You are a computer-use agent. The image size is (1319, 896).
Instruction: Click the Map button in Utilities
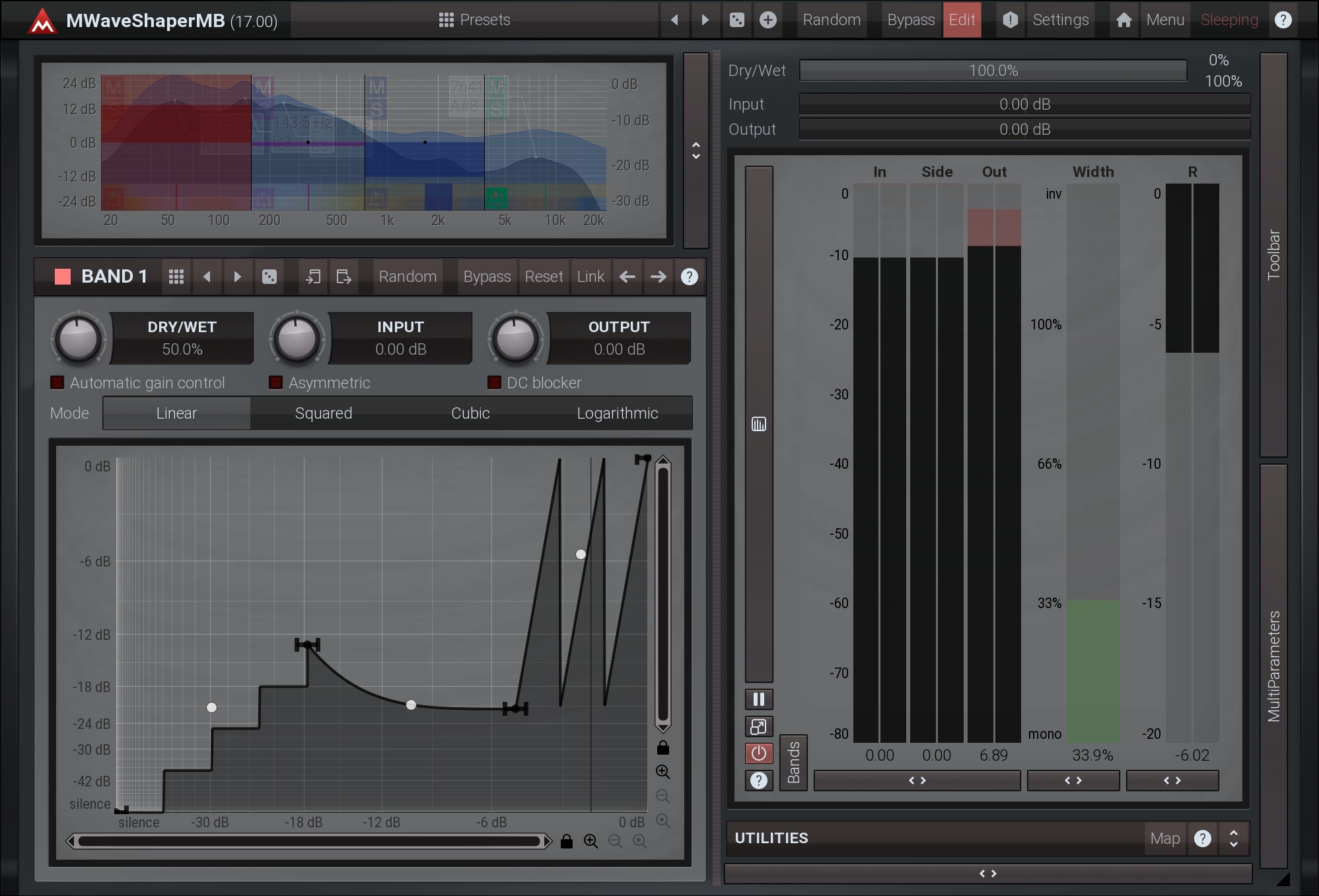(x=1164, y=838)
